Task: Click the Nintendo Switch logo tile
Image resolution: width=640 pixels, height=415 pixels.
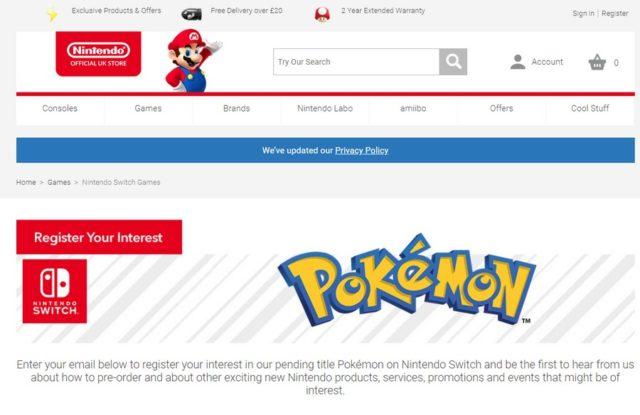Action: 55,291
